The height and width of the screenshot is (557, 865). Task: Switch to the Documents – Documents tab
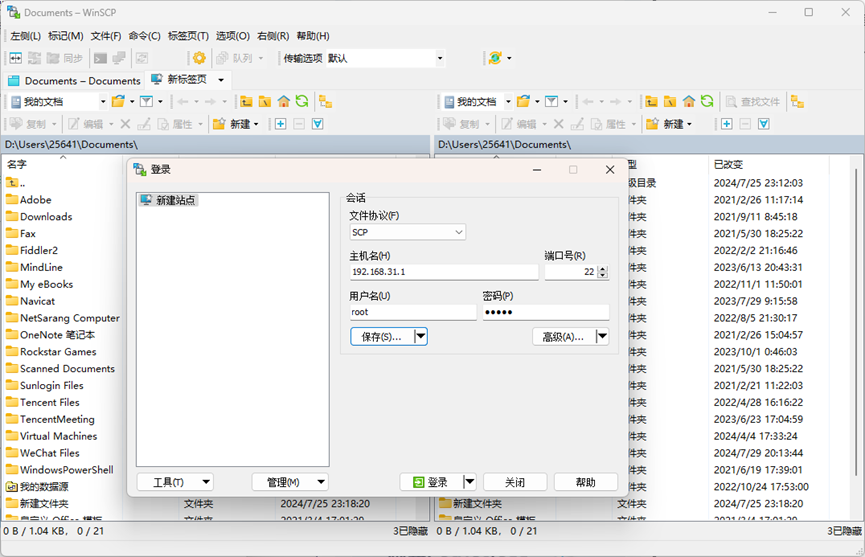[x=74, y=80]
